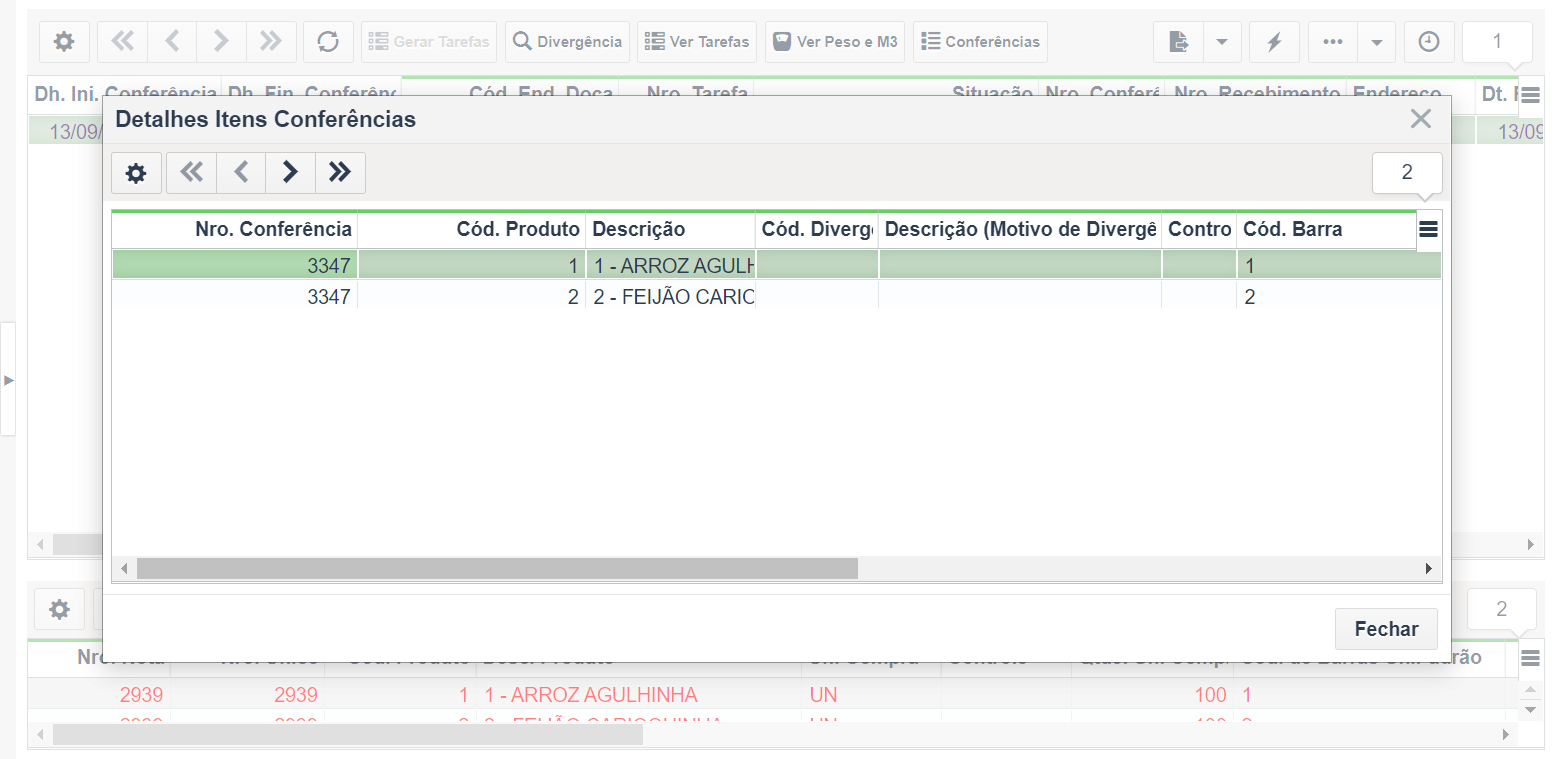Click the Contro column header in dialog
Image resolution: width=1554 pixels, height=759 pixels.
tap(1199, 230)
